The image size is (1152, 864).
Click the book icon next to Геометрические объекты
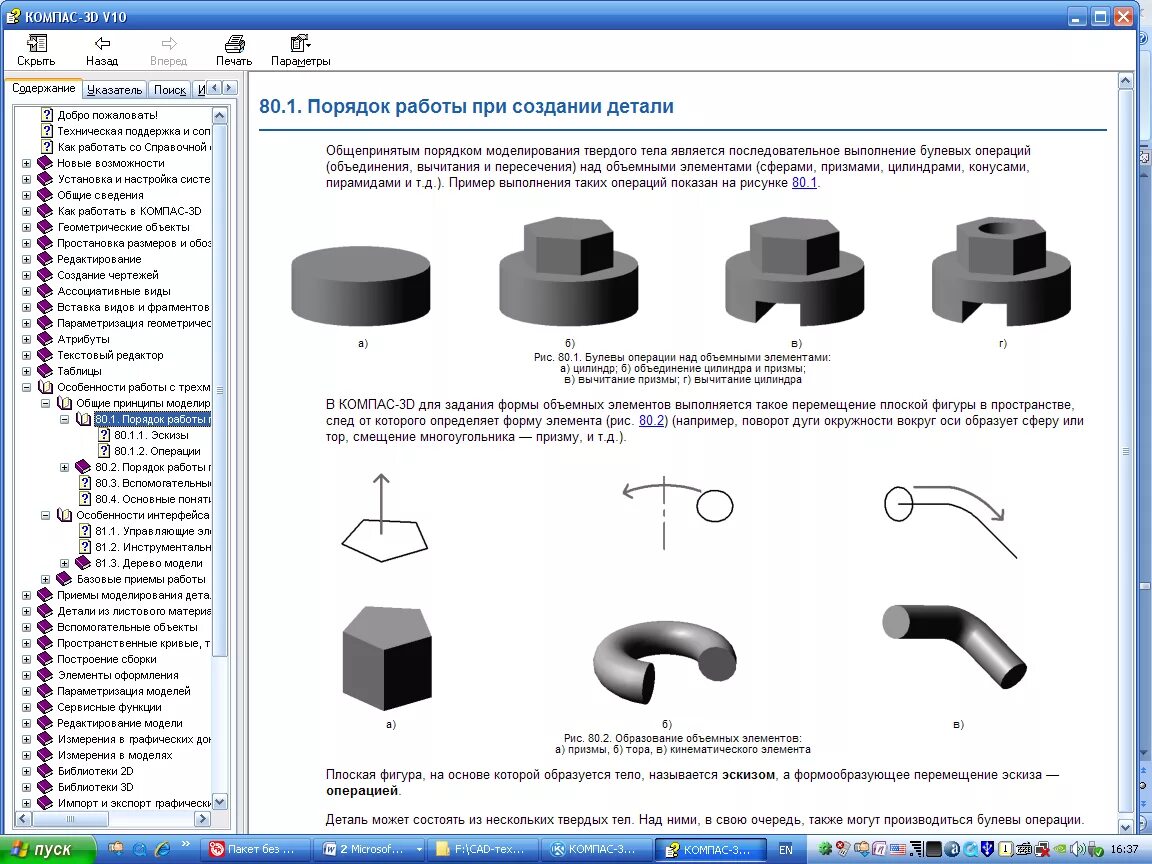coord(45,227)
